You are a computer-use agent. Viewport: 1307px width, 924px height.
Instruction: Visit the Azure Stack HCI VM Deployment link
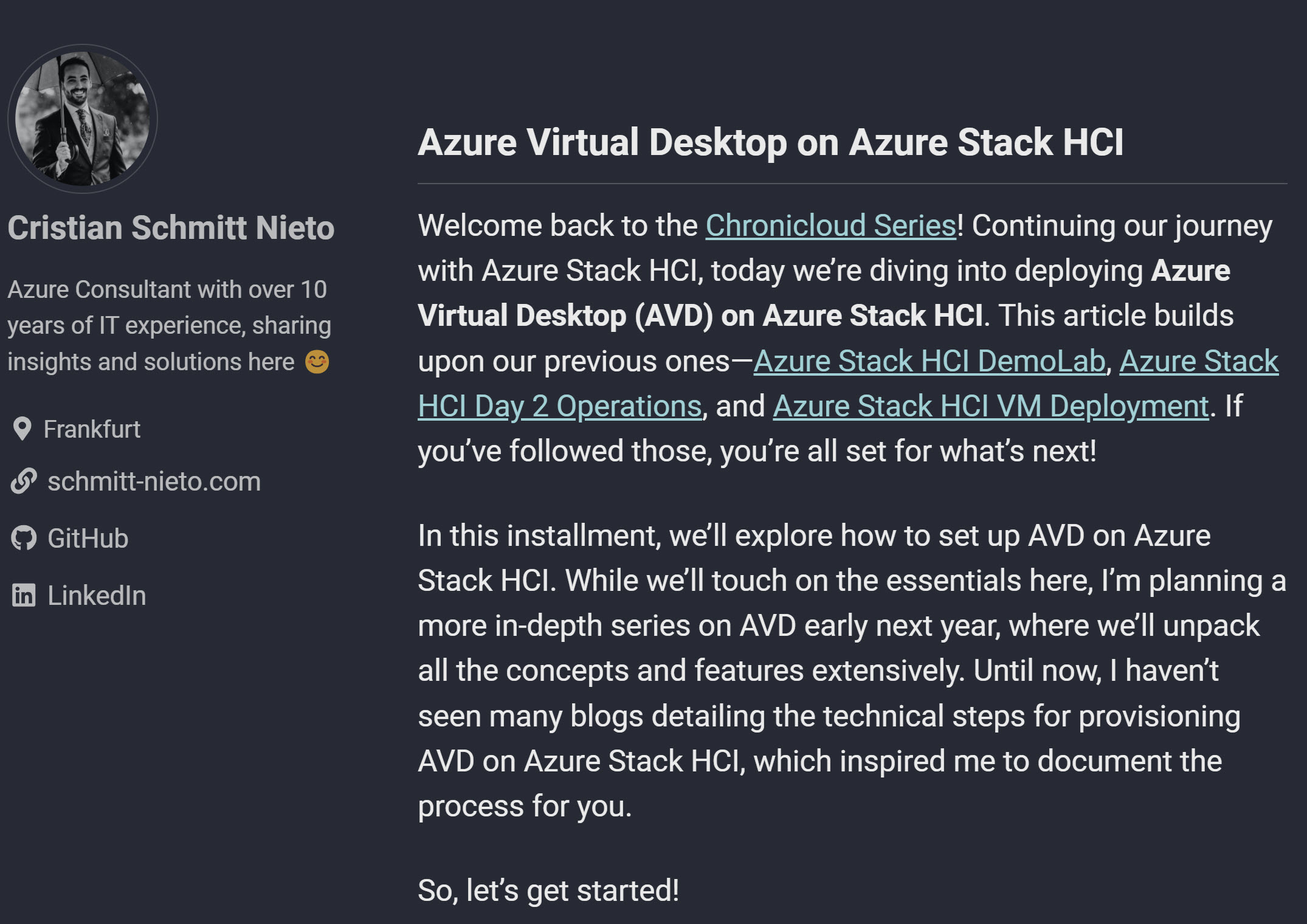[990, 406]
